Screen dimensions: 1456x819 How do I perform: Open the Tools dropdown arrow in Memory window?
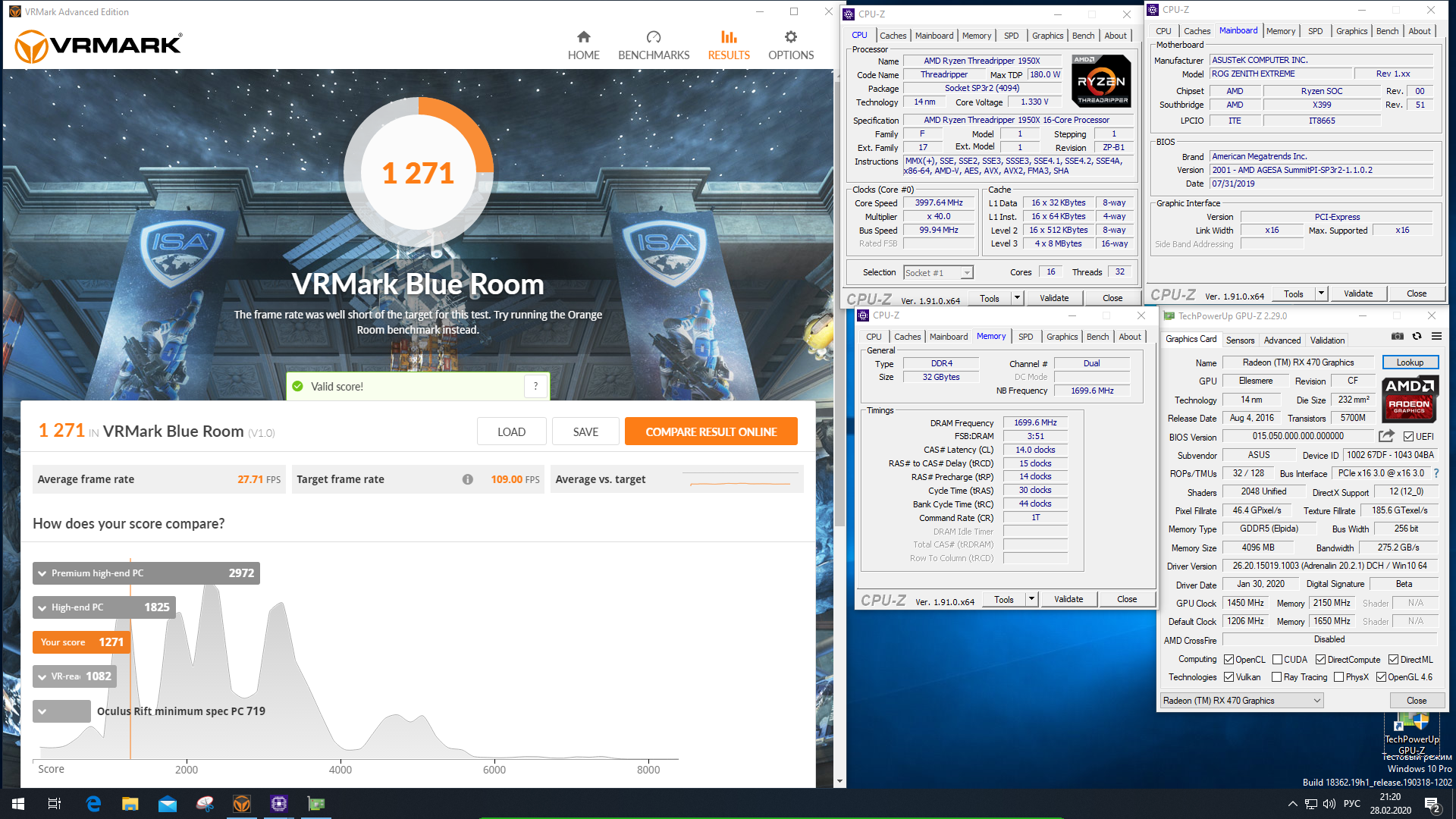click(x=1031, y=599)
